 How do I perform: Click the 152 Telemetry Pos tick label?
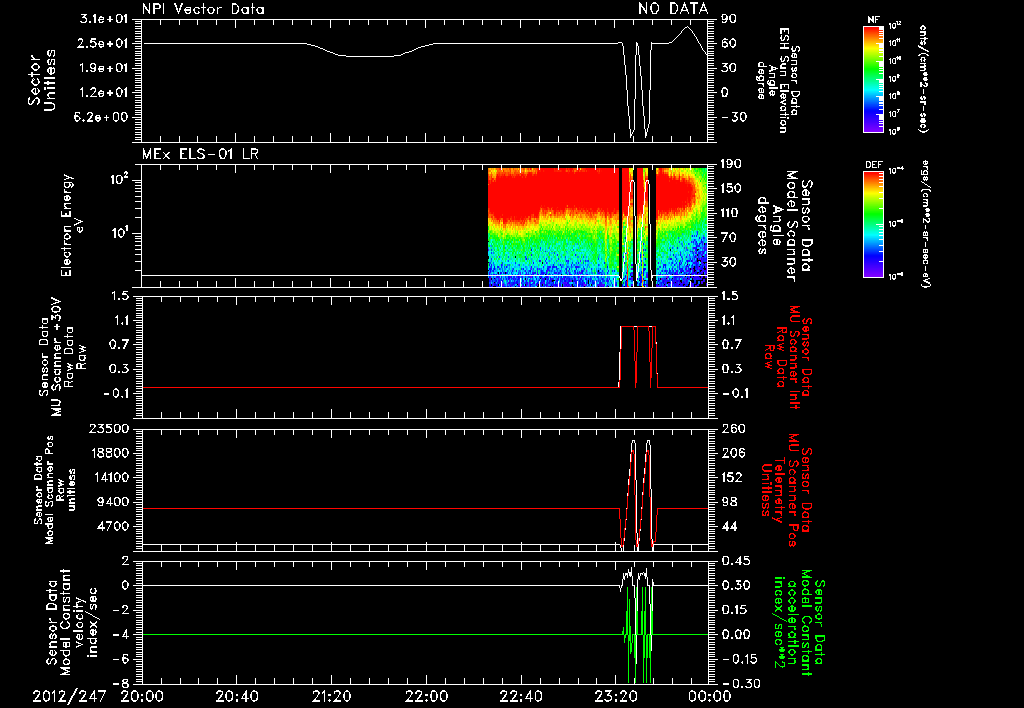pyautogui.click(x=731, y=477)
